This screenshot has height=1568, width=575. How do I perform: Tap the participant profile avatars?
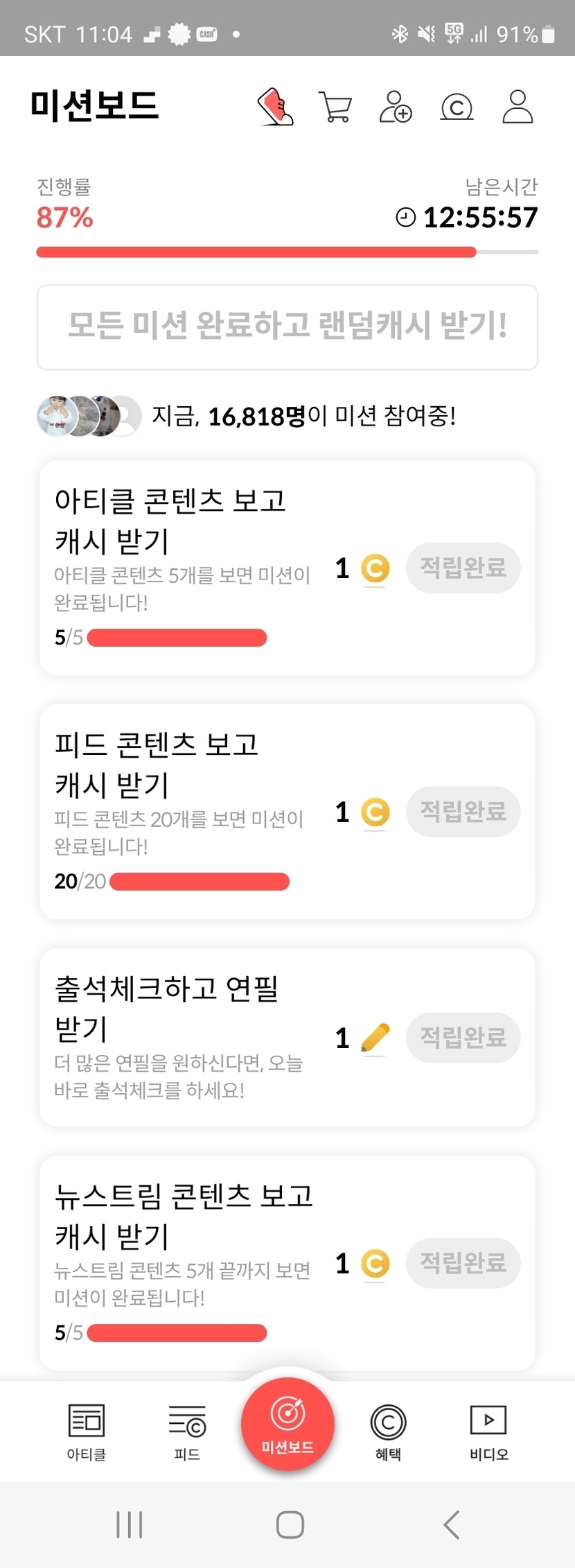[89, 416]
